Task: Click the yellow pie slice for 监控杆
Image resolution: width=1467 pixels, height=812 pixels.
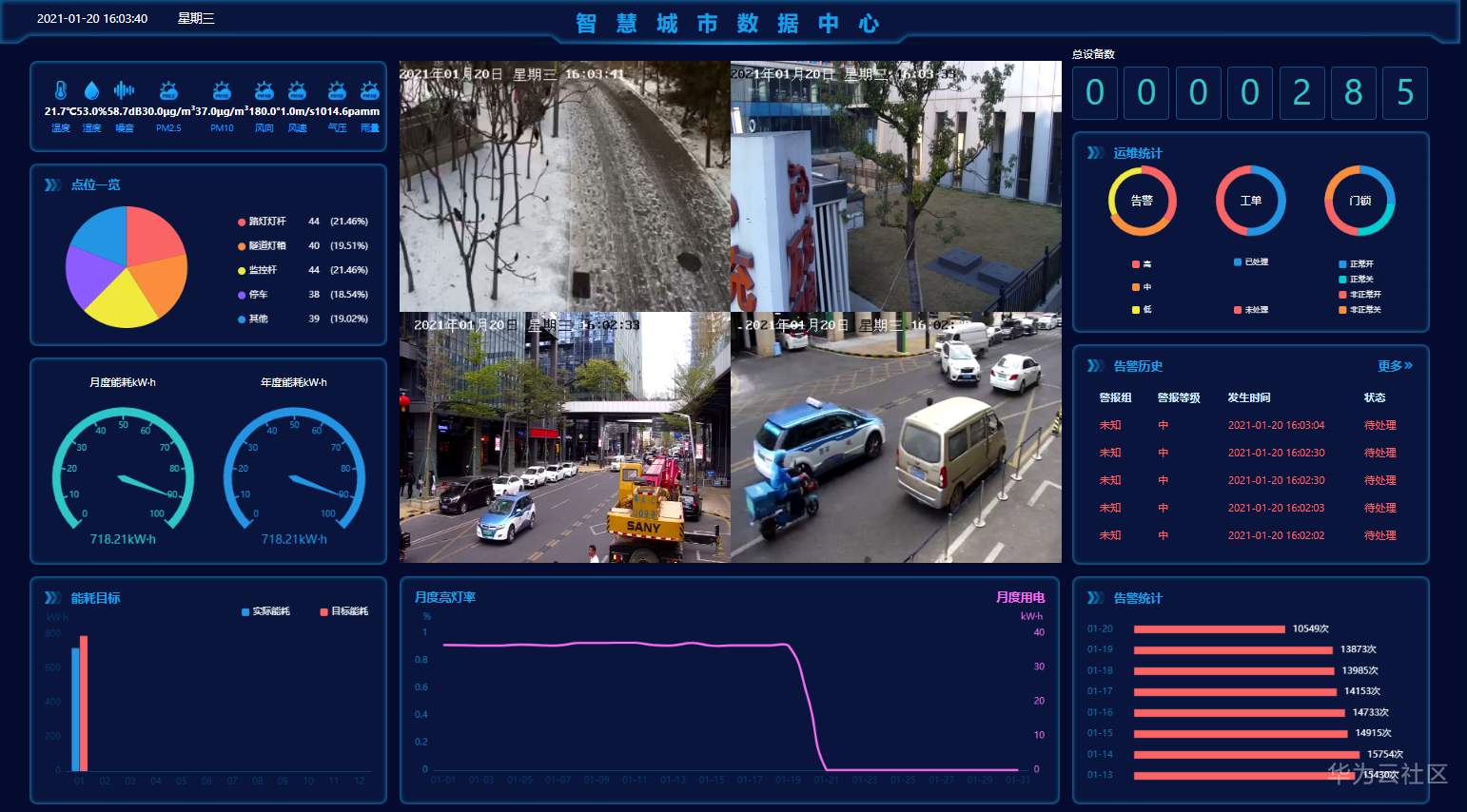Action: [x=122, y=302]
